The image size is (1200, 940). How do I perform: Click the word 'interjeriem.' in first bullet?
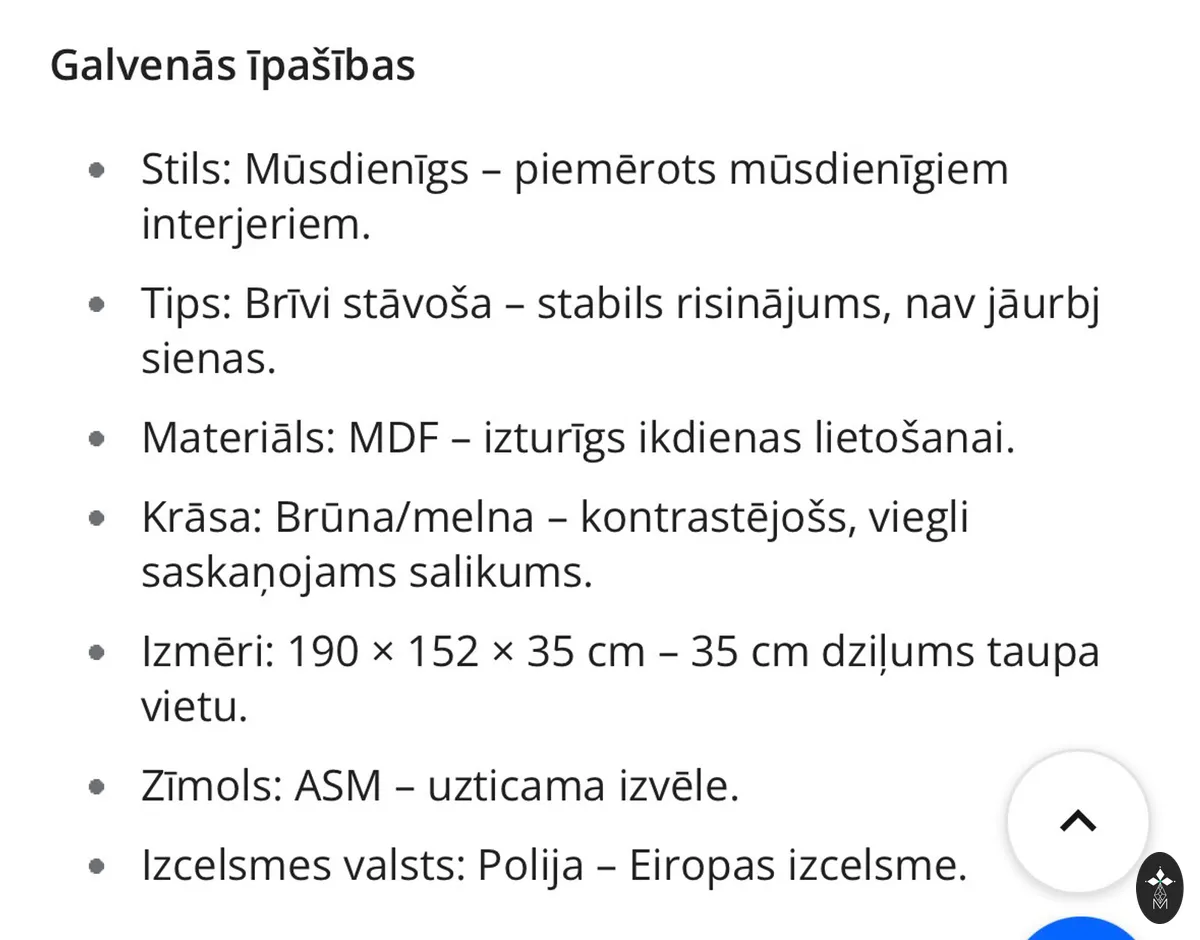point(256,225)
